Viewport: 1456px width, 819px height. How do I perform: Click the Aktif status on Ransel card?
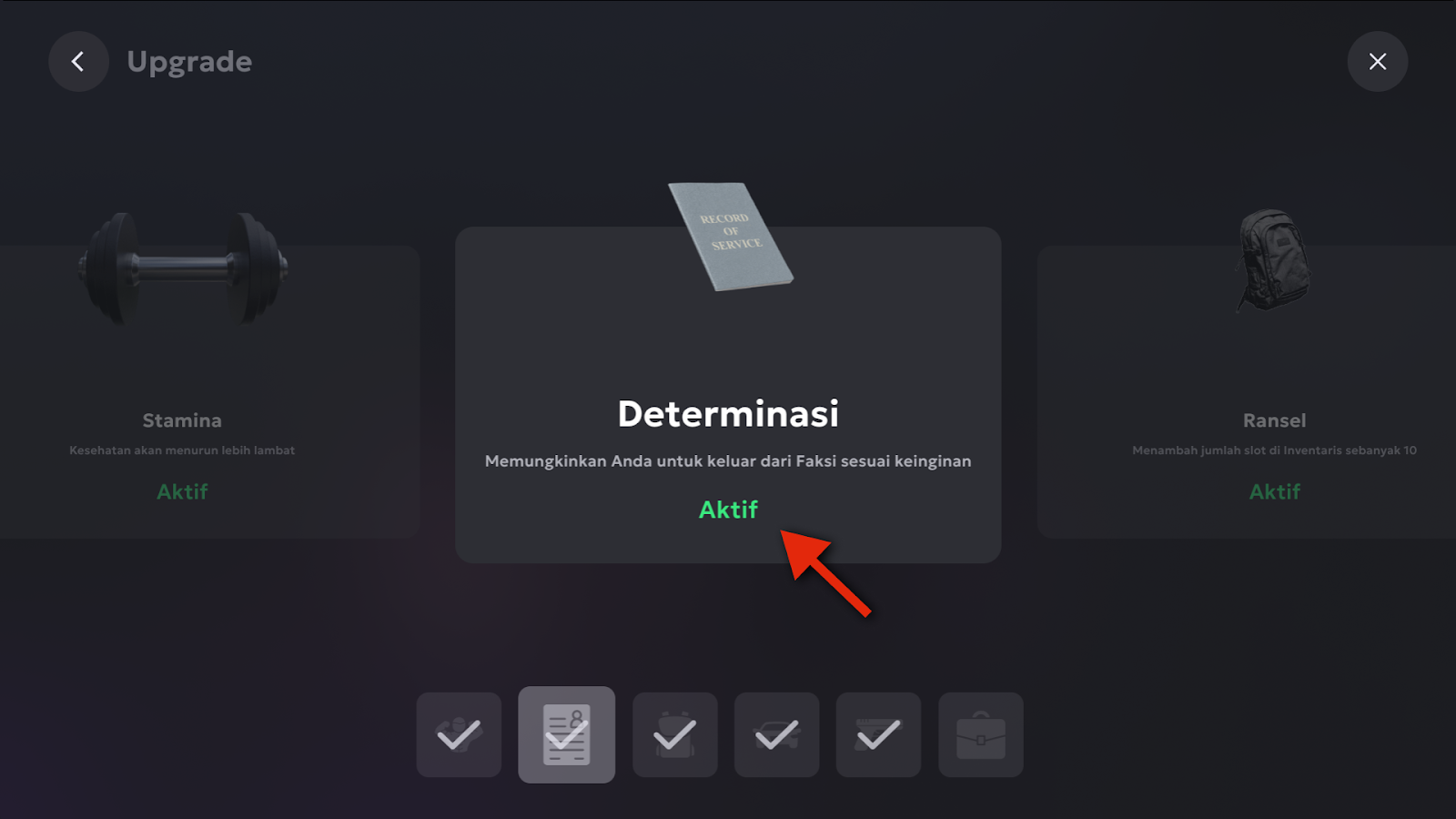coord(1275,491)
